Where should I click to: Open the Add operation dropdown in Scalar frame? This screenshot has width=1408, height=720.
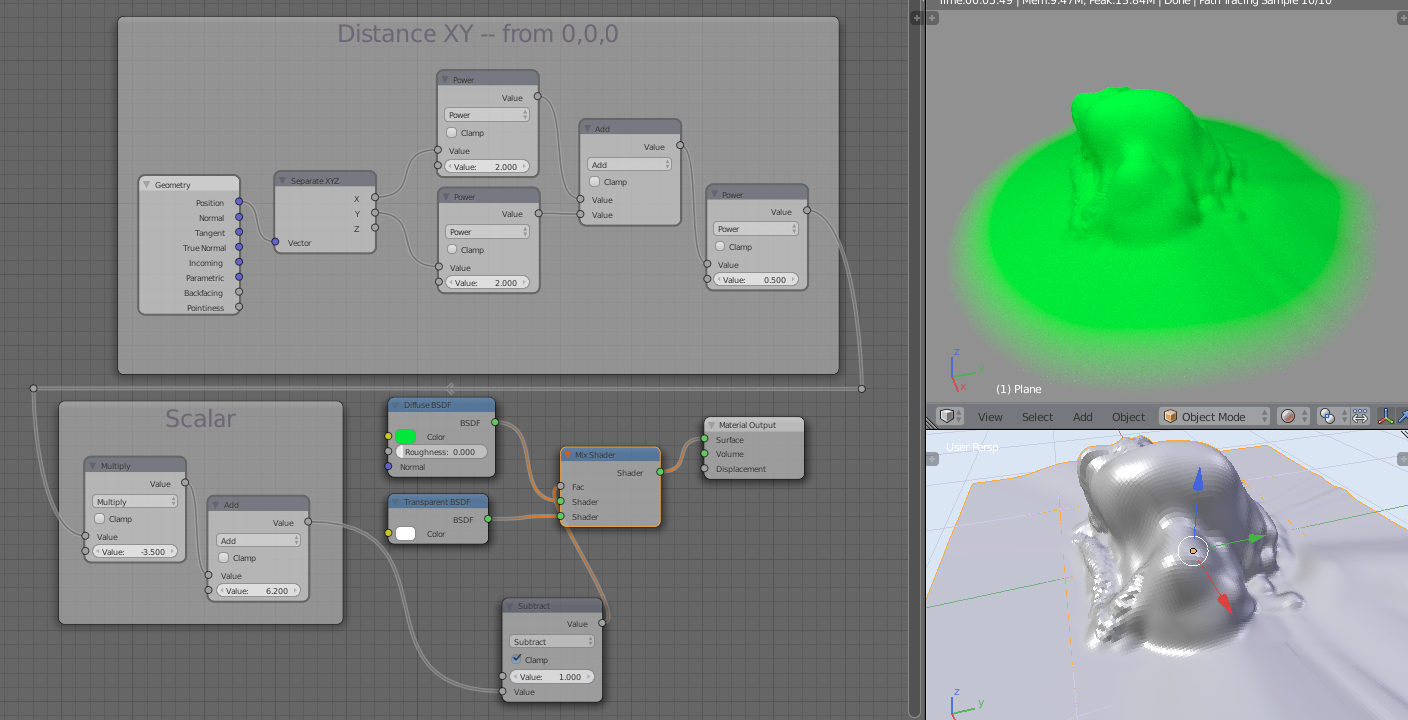[x=258, y=540]
